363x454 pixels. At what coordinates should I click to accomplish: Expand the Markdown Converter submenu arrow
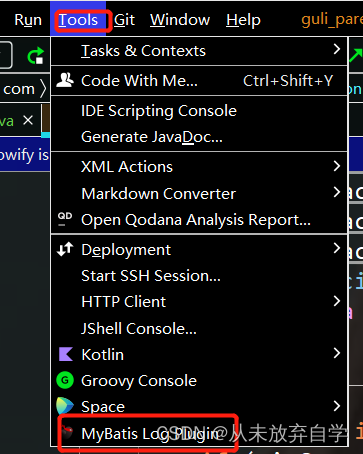[x=337, y=192]
